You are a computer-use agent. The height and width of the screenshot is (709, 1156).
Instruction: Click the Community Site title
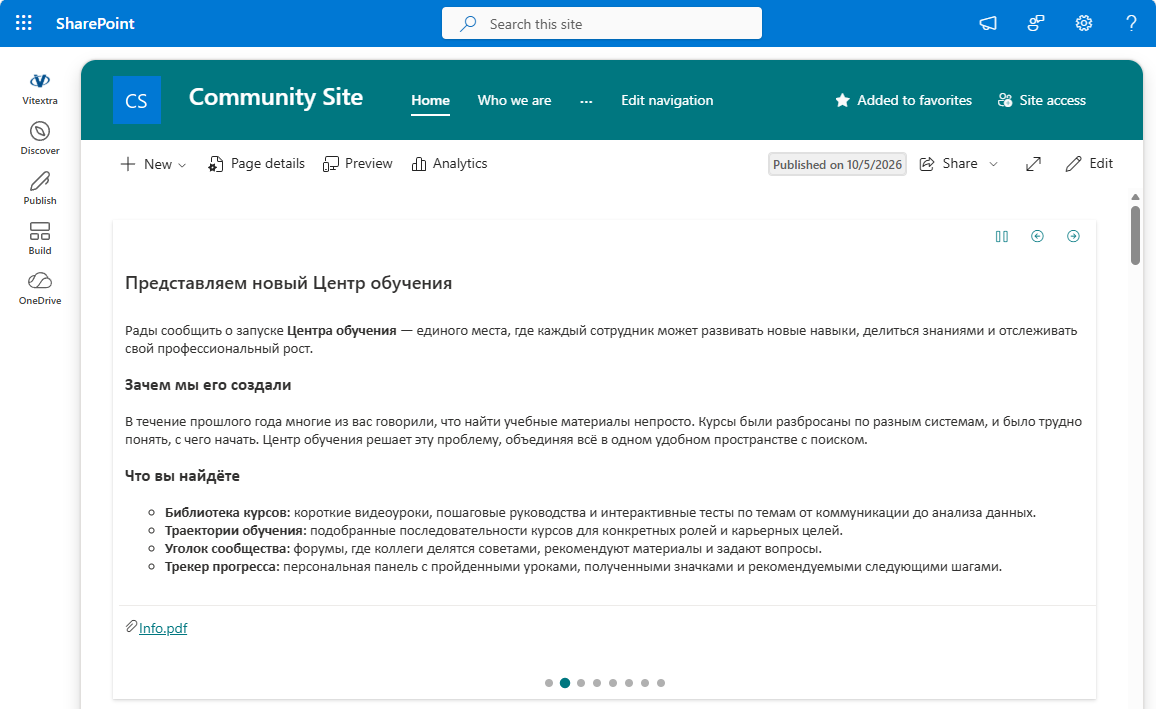pyautogui.click(x=276, y=97)
